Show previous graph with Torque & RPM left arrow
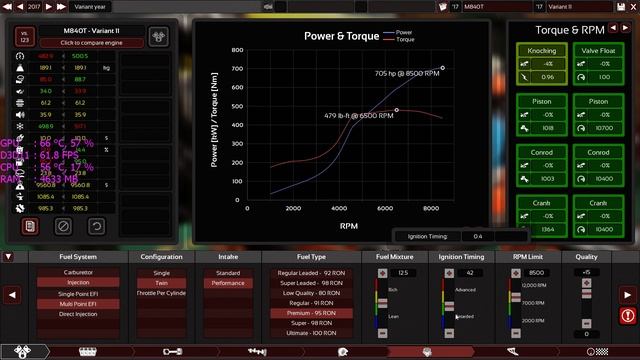640x360 pixels. (613, 28)
